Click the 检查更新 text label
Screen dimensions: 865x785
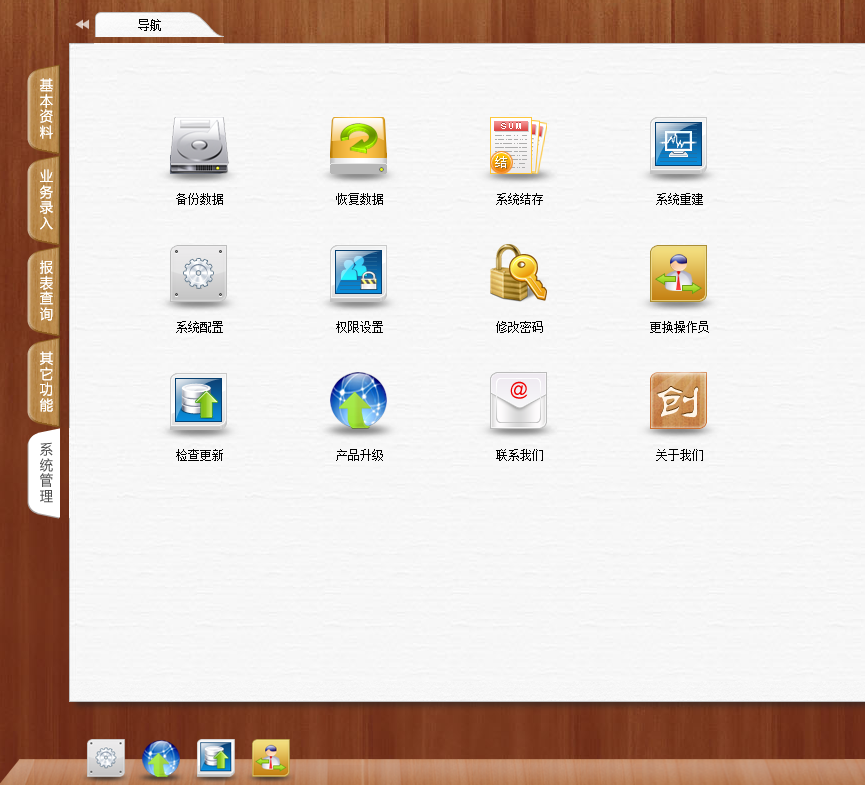[199, 455]
